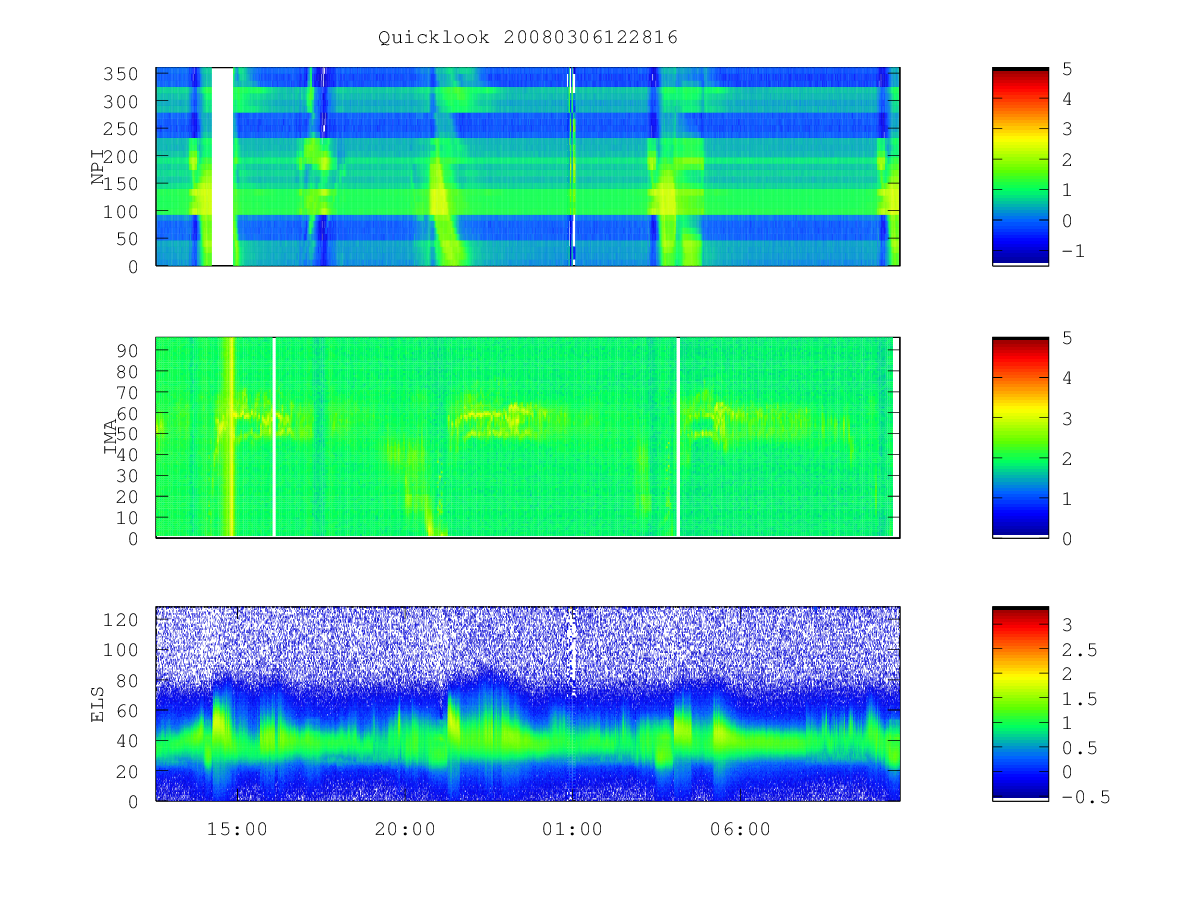Click the 20:00 time tick label
1200x900 pixels.
point(405,829)
